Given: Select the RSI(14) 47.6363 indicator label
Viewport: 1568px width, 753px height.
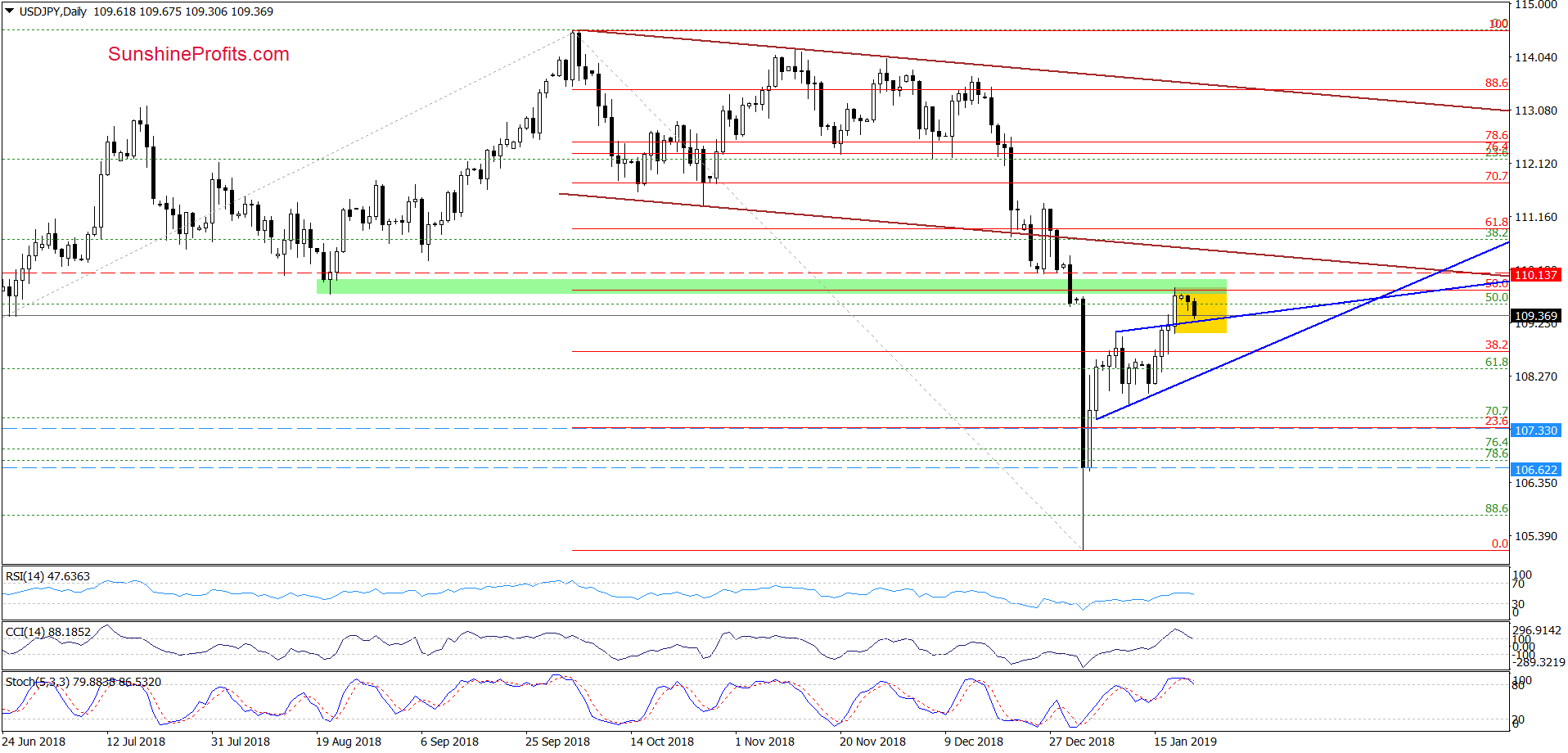Looking at the screenshot, I should [x=47, y=576].
